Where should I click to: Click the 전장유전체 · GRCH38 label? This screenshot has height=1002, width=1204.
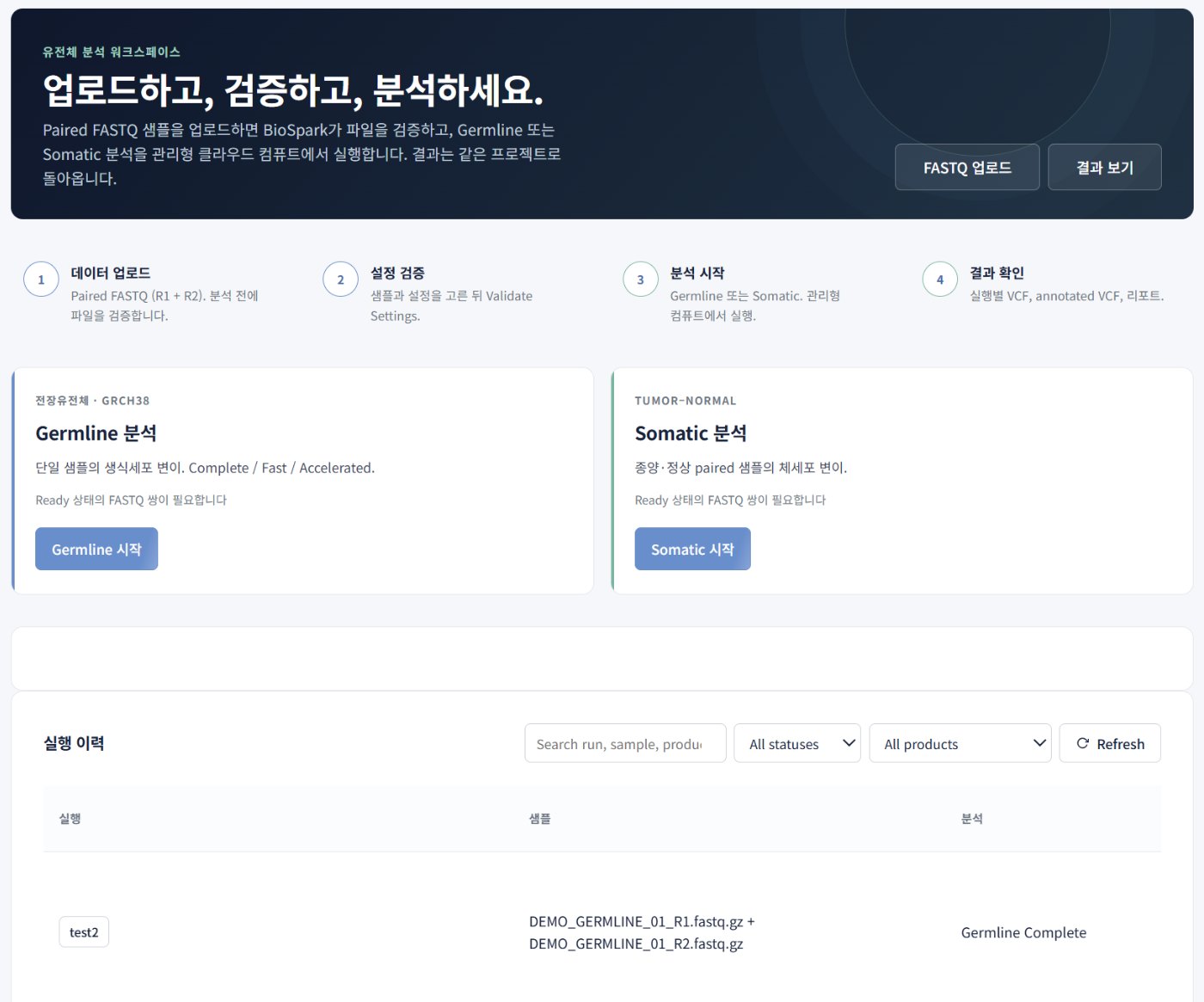point(93,401)
